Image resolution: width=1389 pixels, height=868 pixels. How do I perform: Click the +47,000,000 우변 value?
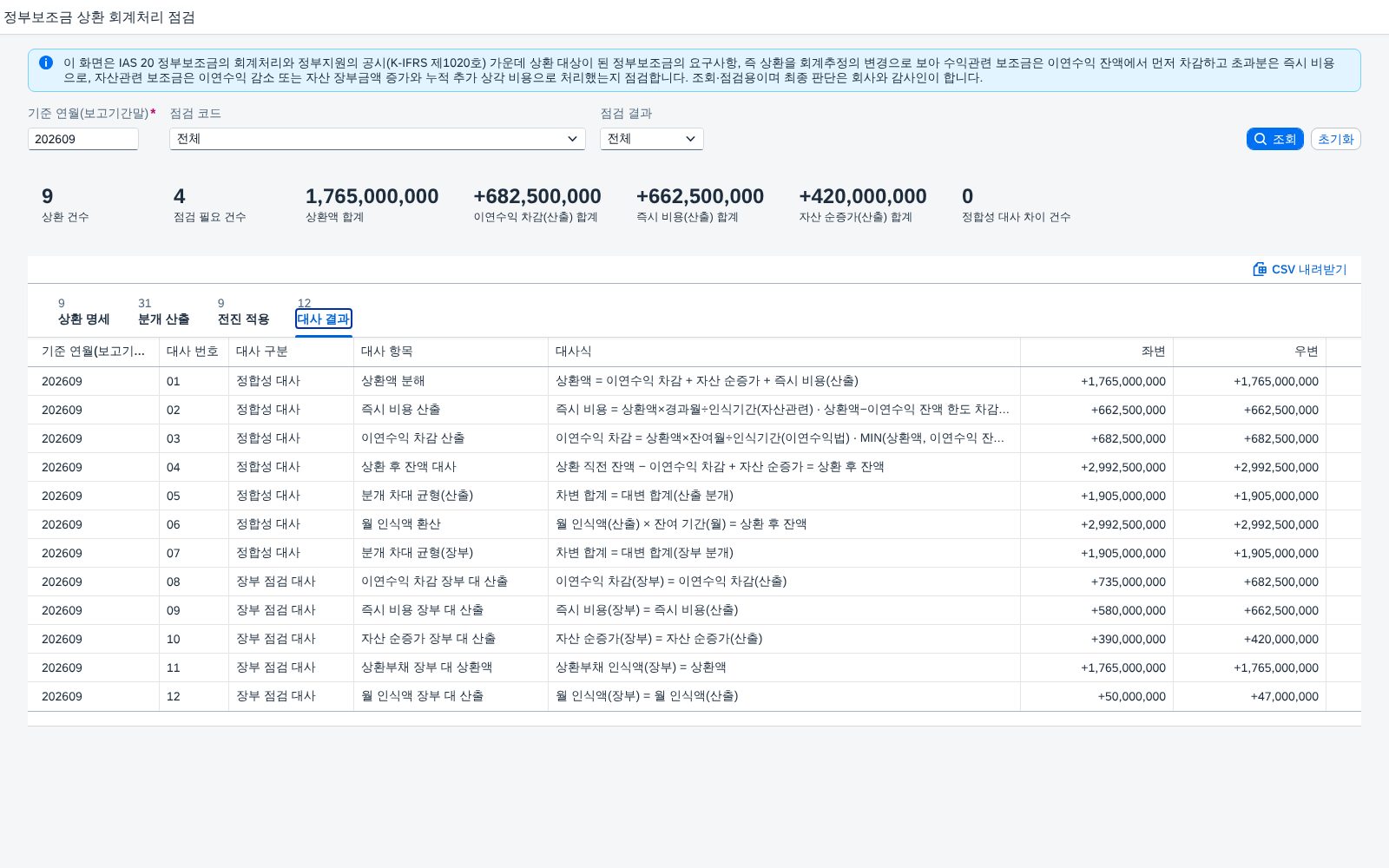click(1284, 696)
